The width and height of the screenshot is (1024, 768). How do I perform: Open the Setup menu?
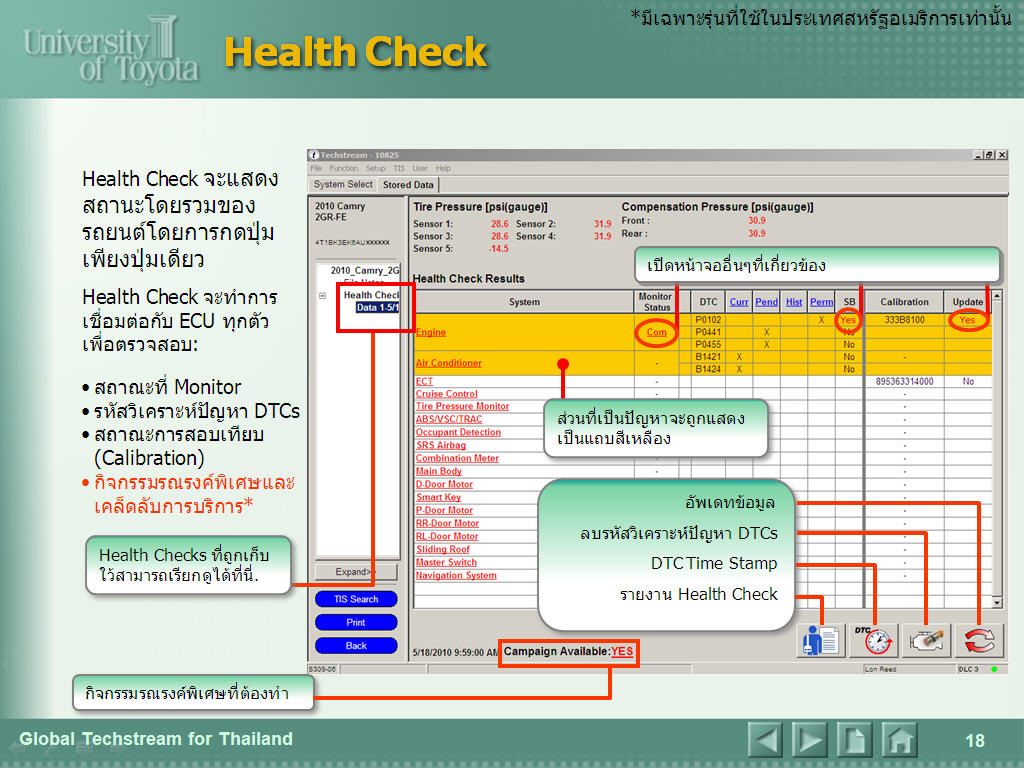coord(376,168)
